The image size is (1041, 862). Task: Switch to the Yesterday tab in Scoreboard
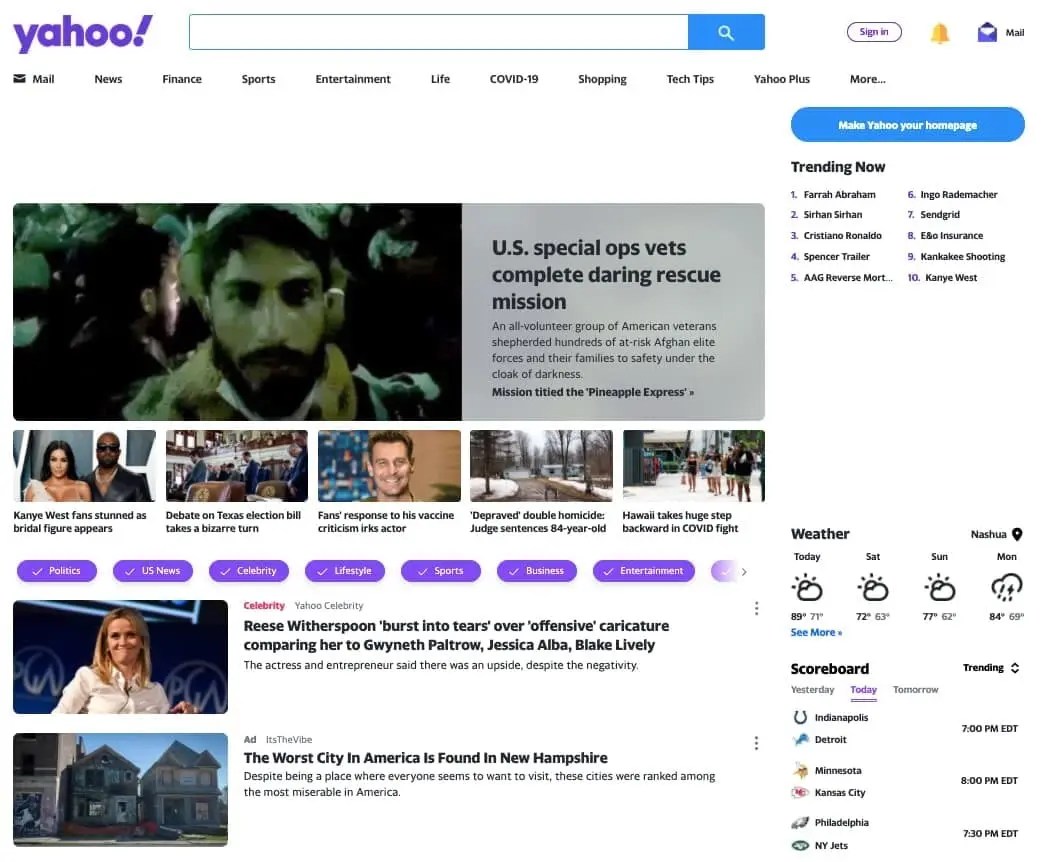click(812, 690)
